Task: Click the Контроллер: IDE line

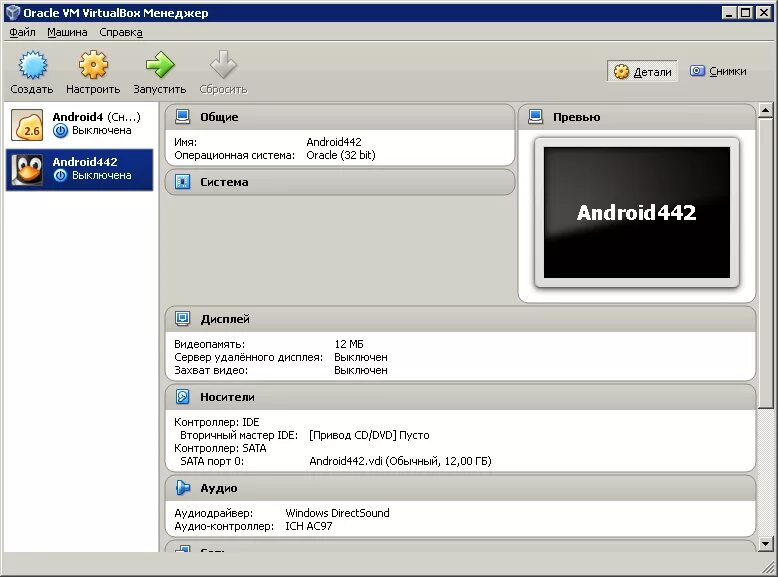Action: coord(217,422)
